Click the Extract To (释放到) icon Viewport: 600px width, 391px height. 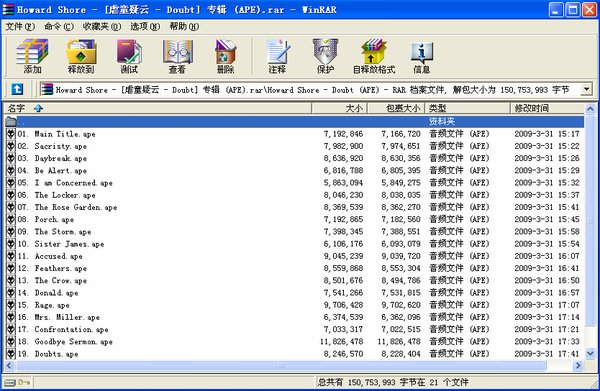coord(81,56)
